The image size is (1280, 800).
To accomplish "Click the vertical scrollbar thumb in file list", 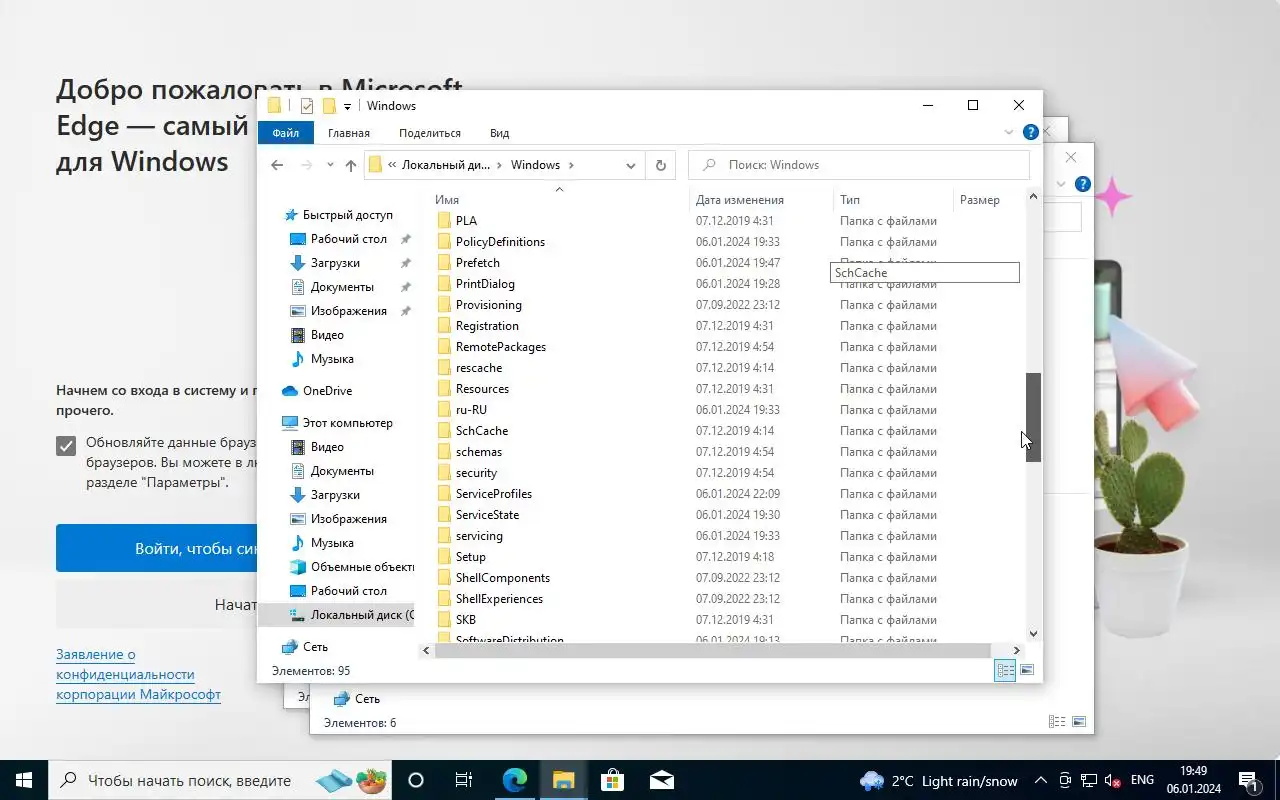I will pos(1033,417).
